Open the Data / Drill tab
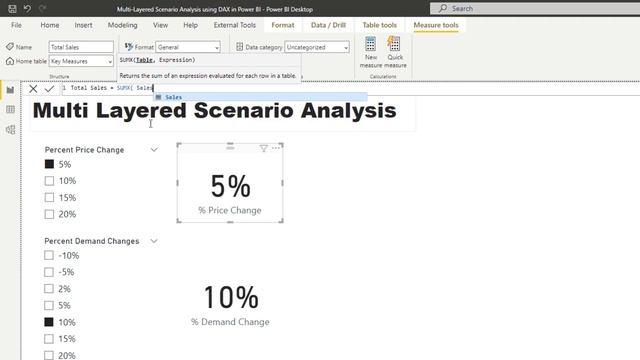The image size is (640, 360). tap(328, 25)
